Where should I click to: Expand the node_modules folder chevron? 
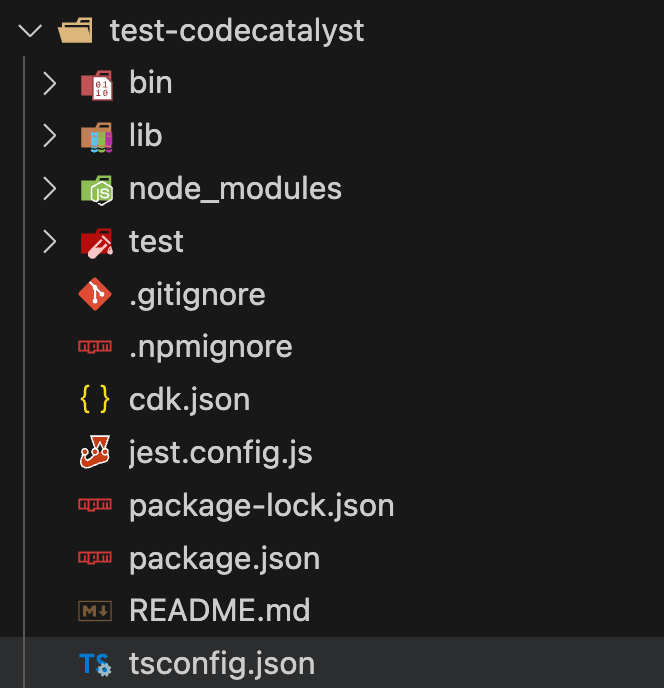50,189
